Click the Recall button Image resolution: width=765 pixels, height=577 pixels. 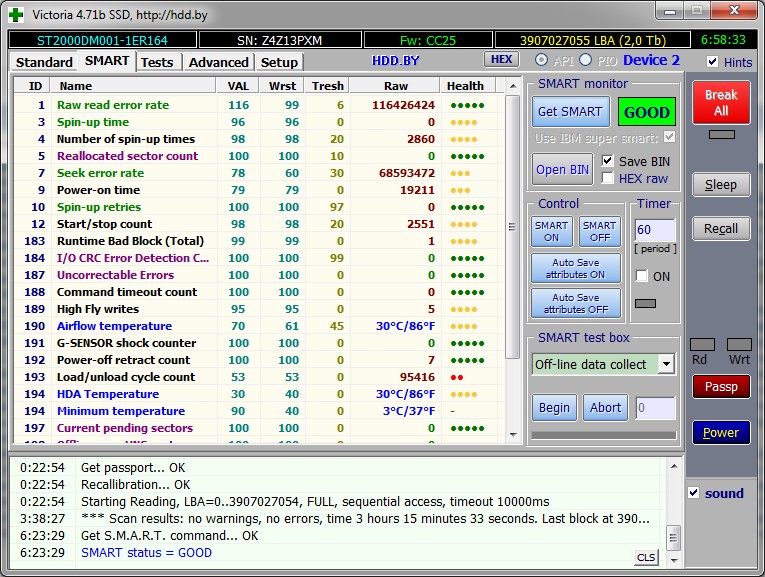pos(721,229)
